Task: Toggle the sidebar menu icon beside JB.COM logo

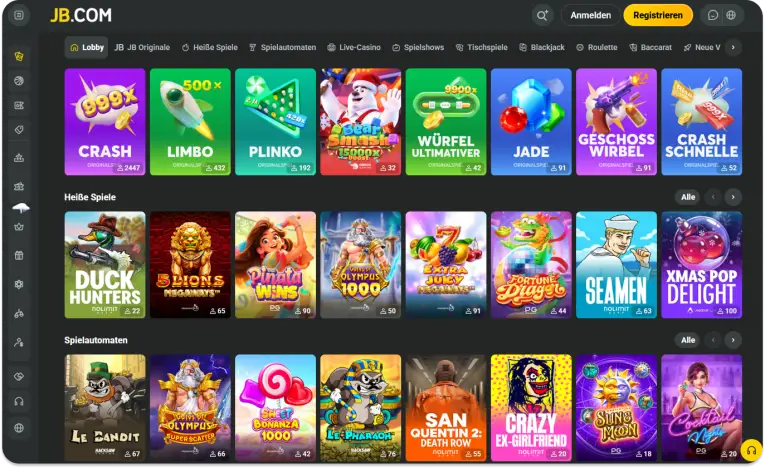Action: (x=19, y=16)
